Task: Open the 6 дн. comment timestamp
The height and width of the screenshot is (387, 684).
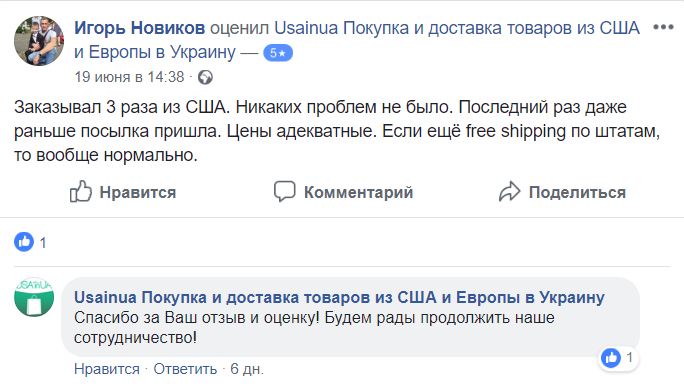Action: [x=247, y=369]
